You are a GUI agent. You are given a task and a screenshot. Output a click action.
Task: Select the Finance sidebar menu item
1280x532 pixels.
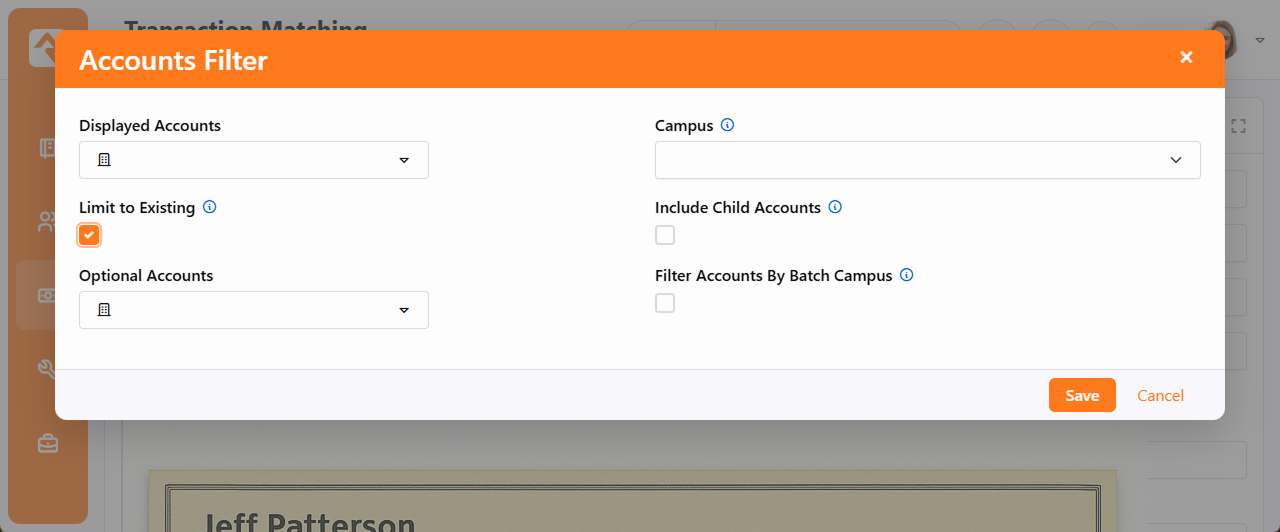47,295
